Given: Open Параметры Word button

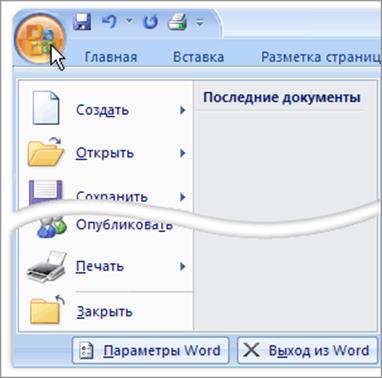Looking at the screenshot, I should 151,350.
